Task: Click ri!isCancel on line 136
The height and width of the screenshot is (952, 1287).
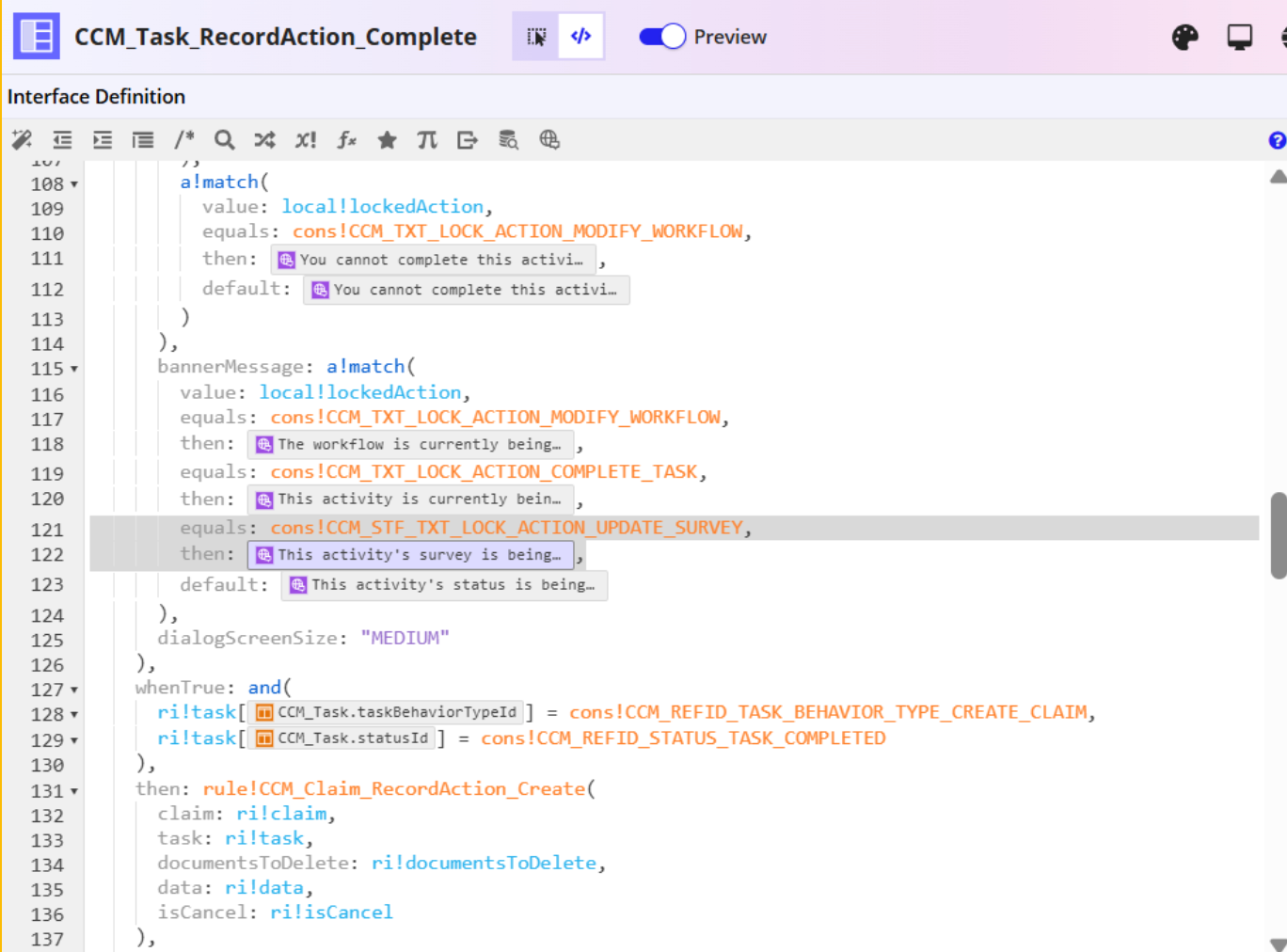Action: pos(331,912)
